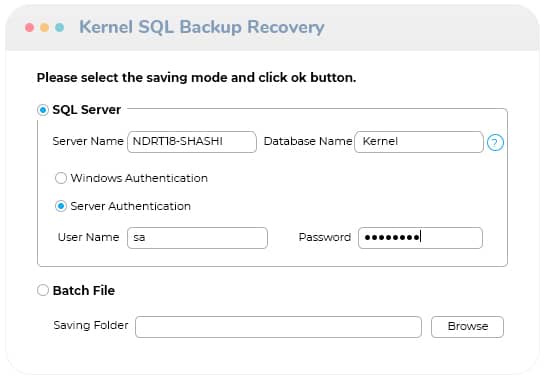Select the Batch File saving mode
545x380 pixels.
coord(43,290)
